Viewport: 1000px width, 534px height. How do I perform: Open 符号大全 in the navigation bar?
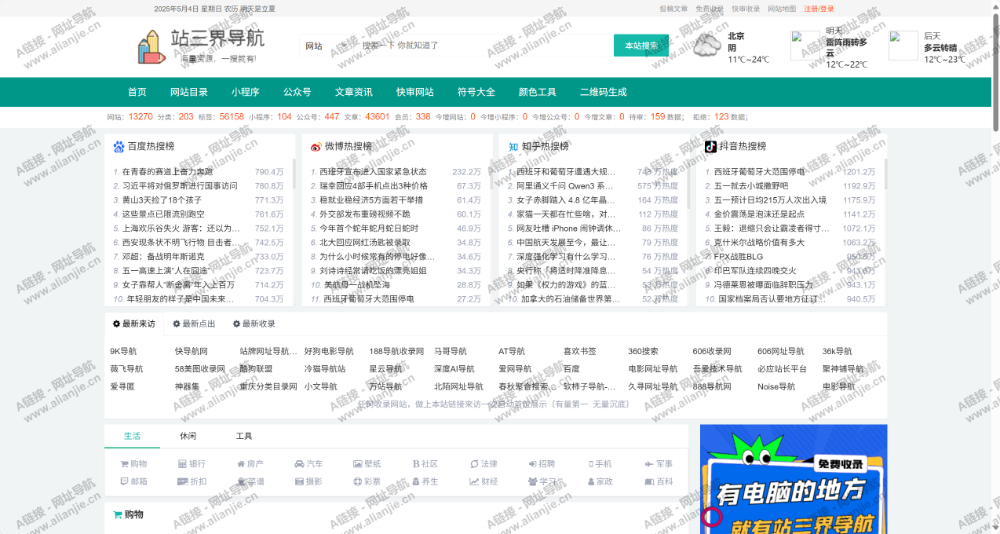coord(476,92)
